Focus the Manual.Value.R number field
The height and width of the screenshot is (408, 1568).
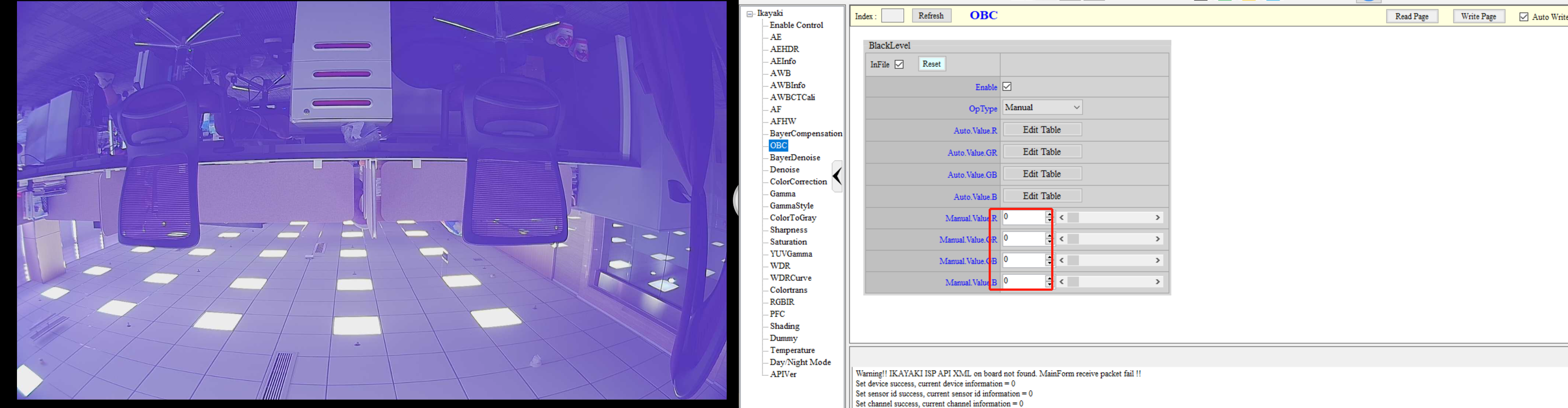coord(1024,217)
